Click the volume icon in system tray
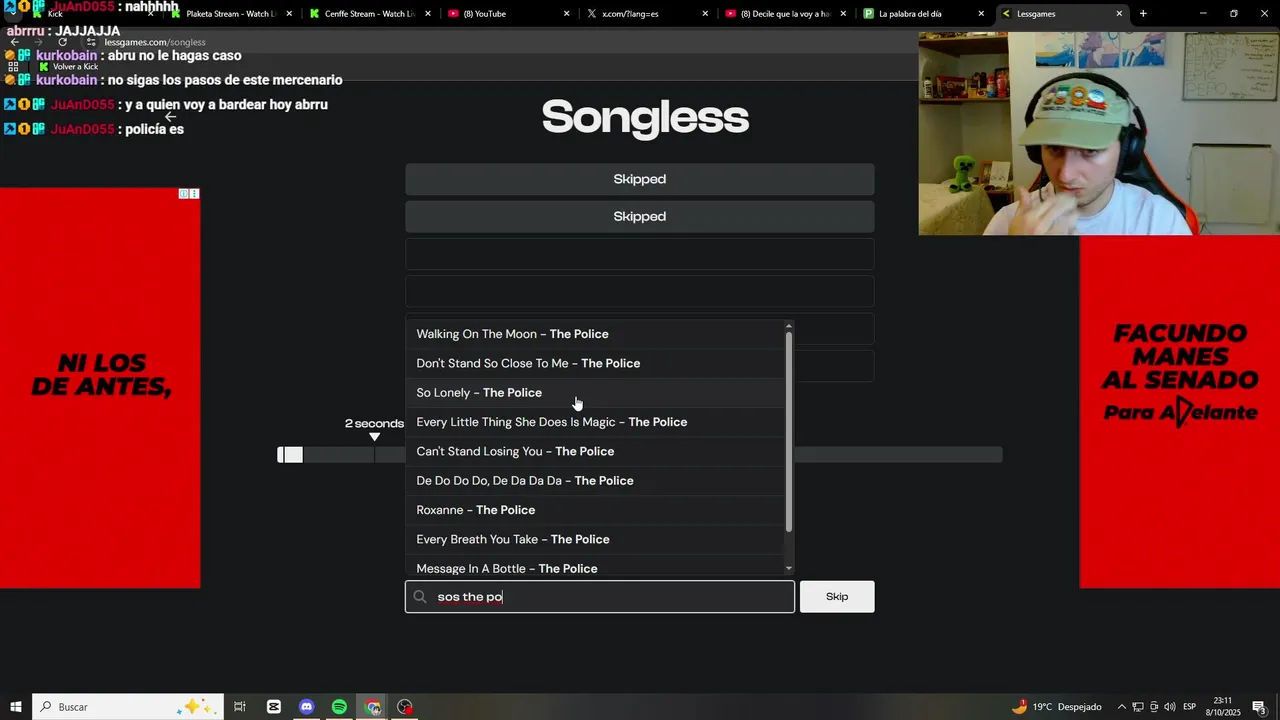 click(x=1170, y=707)
